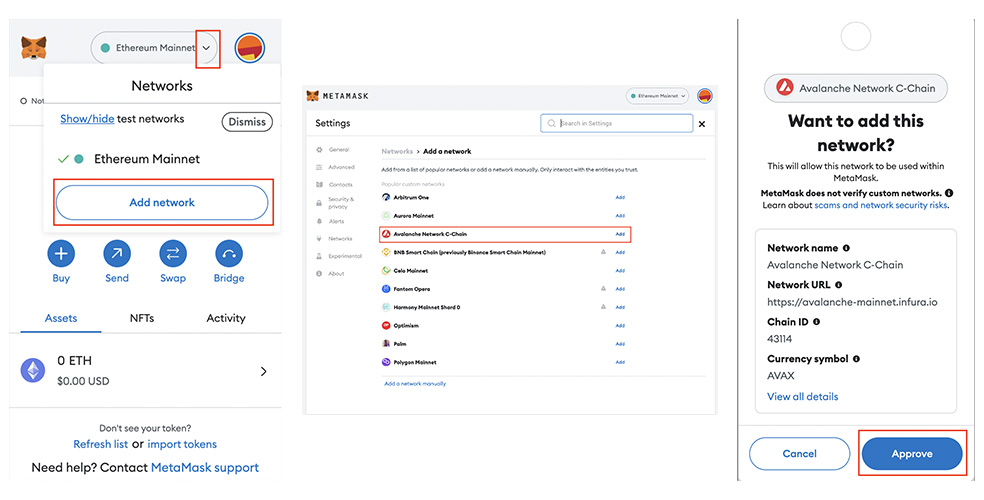Click the Polygon Mainnet logo icon

click(386, 362)
